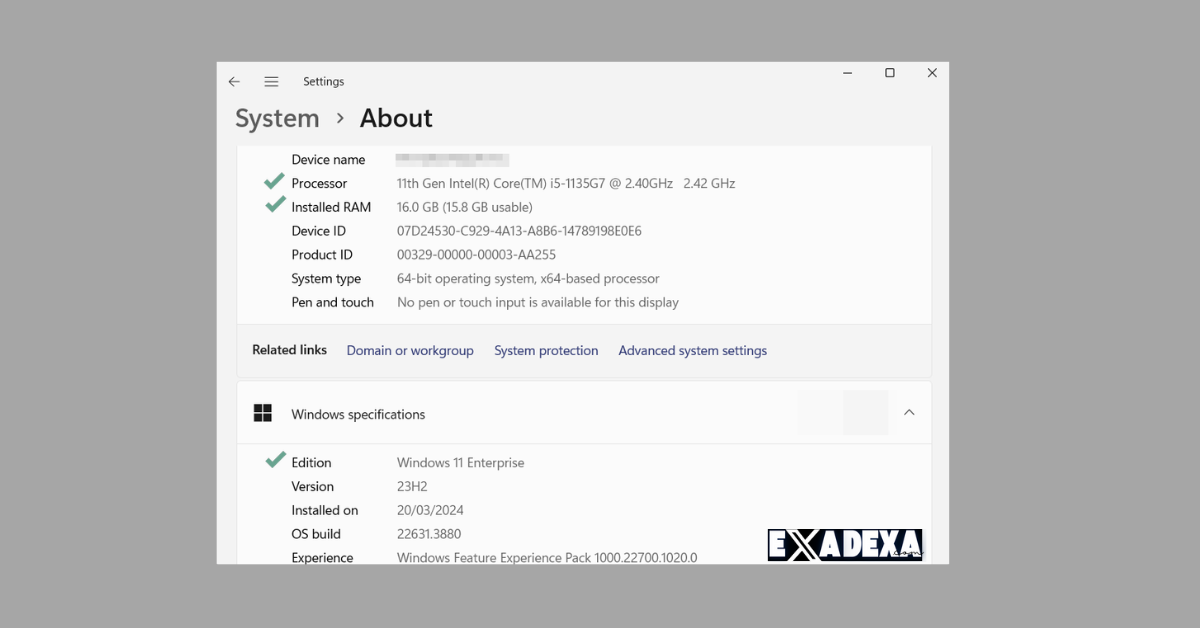The width and height of the screenshot is (1200, 628).
Task: Collapse the Windows specifications section
Action: click(909, 411)
